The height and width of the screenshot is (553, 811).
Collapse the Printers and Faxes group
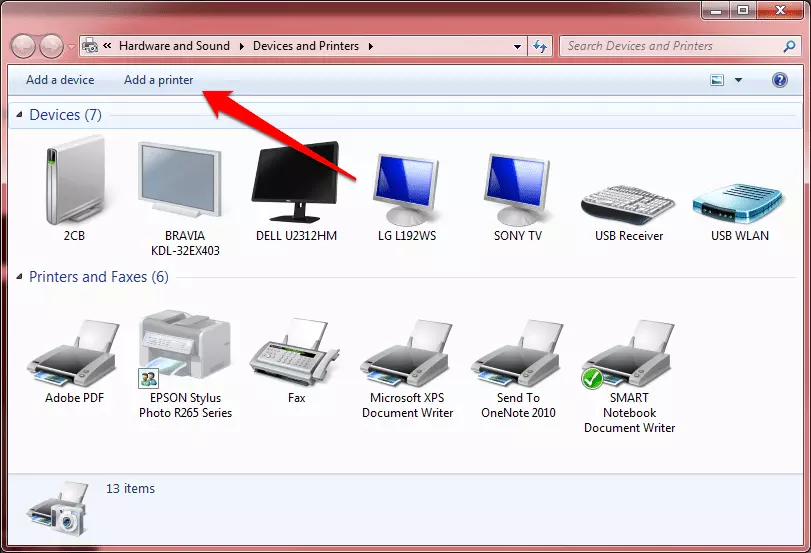click(18, 277)
